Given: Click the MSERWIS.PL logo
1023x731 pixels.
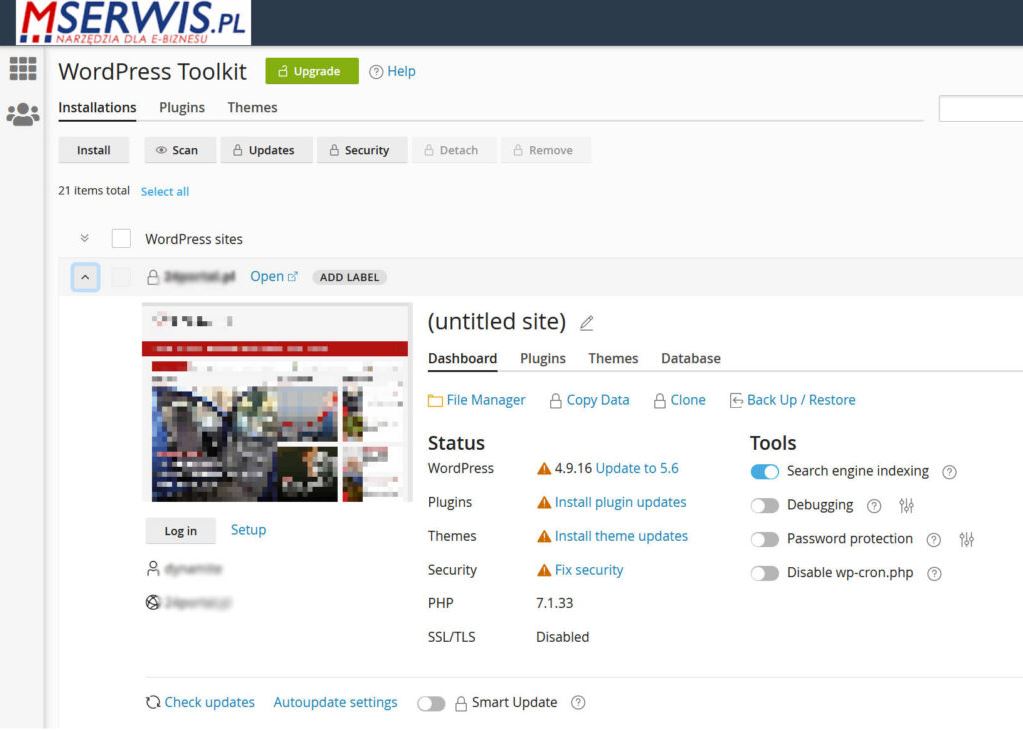Looking at the screenshot, I should (133, 22).
